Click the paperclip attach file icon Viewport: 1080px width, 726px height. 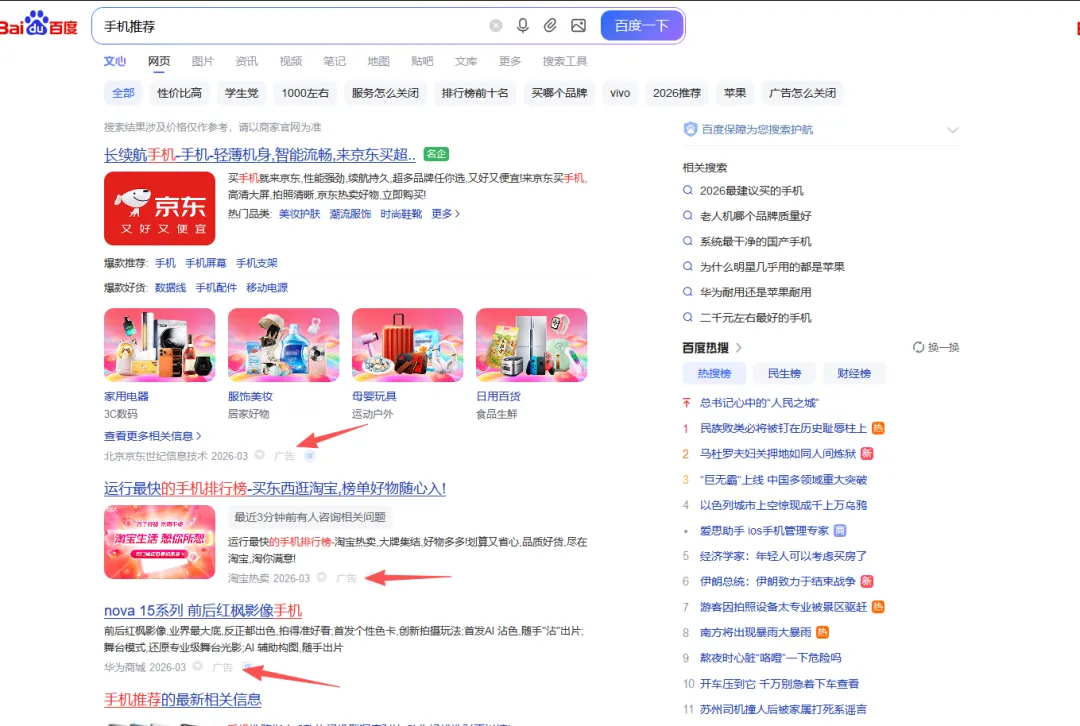tap(550, 25)
